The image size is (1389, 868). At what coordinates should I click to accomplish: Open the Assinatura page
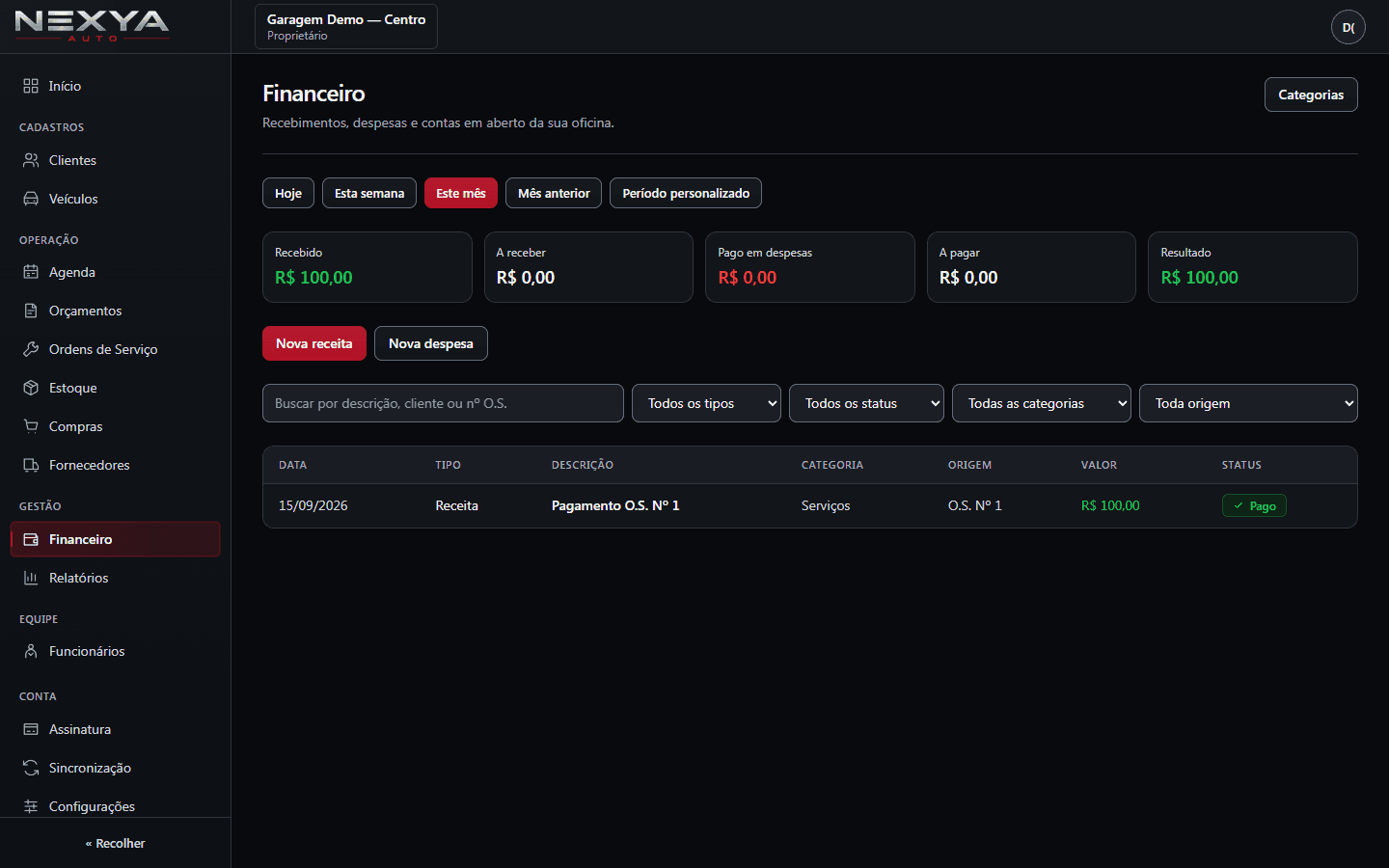(115, 729)
